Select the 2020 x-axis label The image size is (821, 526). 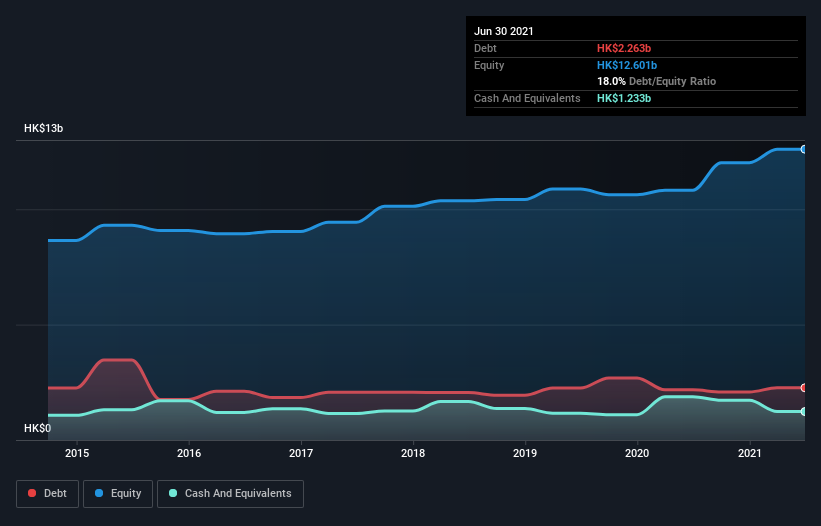638,453
